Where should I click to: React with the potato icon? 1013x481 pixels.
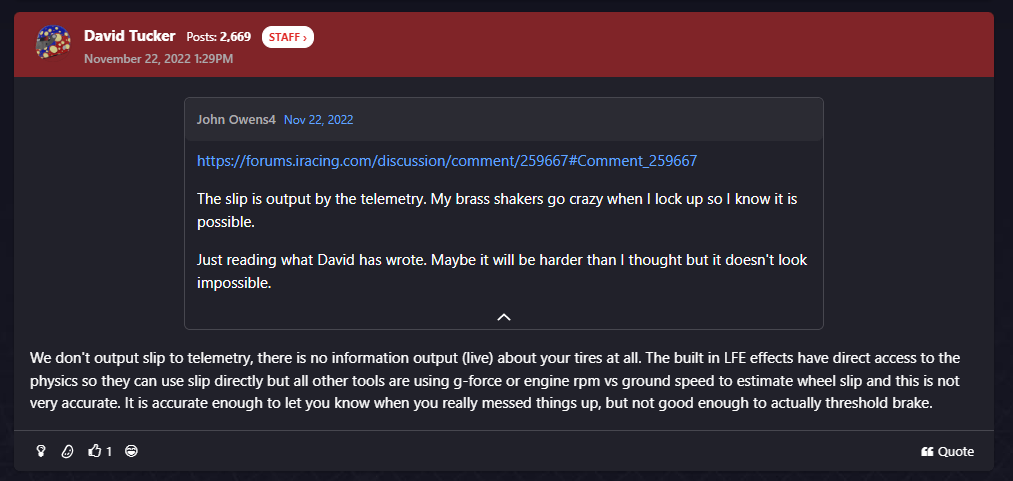coord(67,451)
